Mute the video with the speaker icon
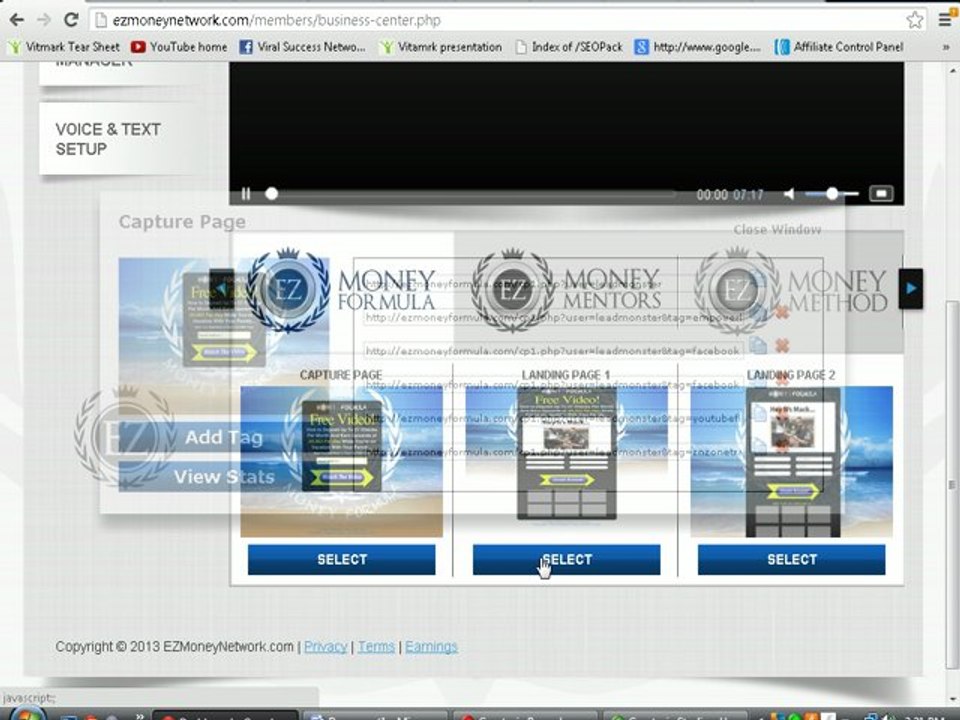 [789, 194]
